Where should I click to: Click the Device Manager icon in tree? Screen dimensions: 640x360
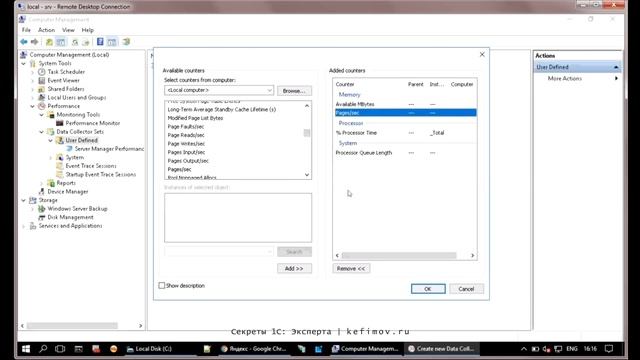point(42,191)
